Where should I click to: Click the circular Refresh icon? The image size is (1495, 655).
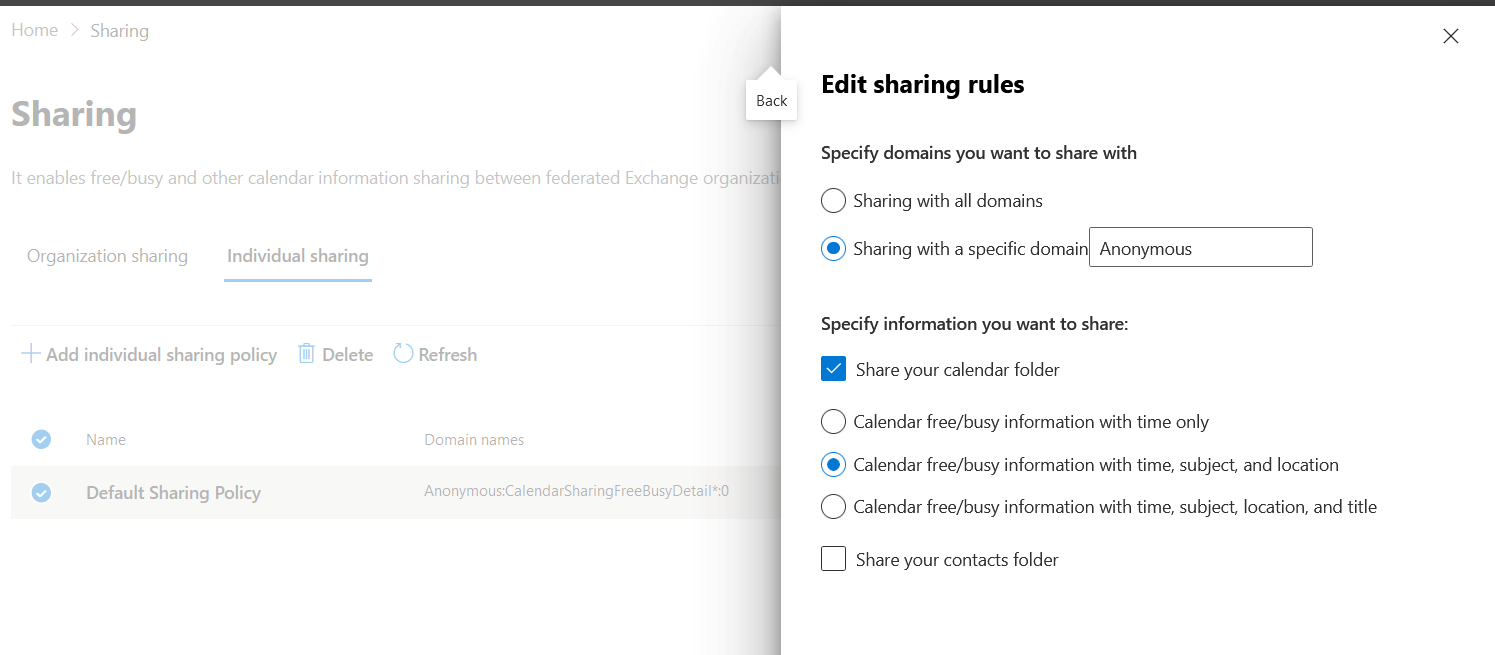tap(403, 354)
